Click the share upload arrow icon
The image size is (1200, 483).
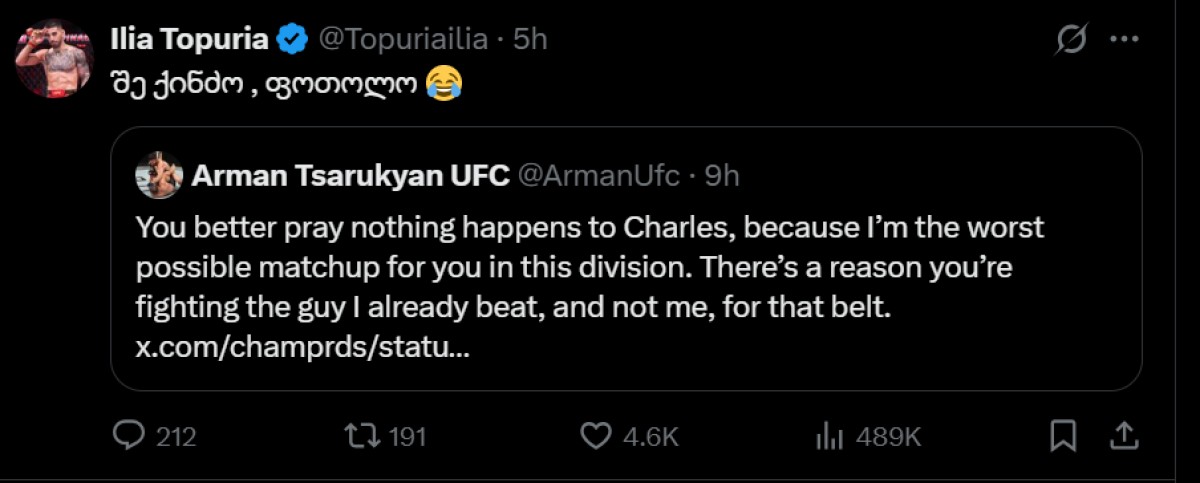click(x=1122, y=436)
